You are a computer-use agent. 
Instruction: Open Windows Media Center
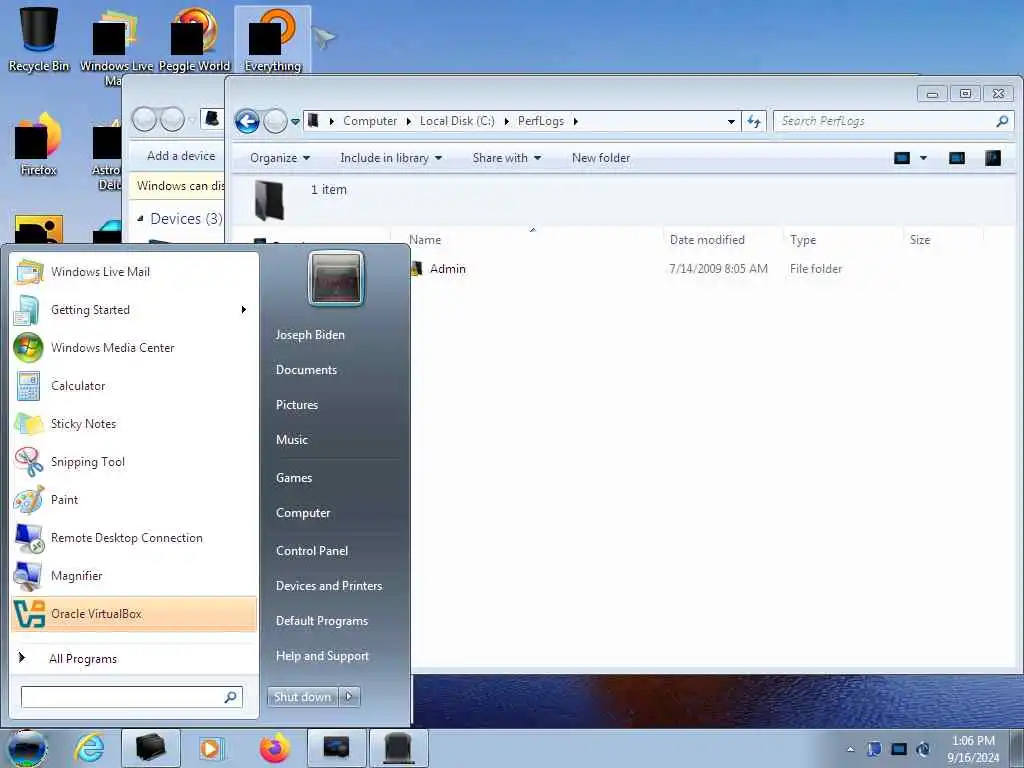click(x=134, y=347)
